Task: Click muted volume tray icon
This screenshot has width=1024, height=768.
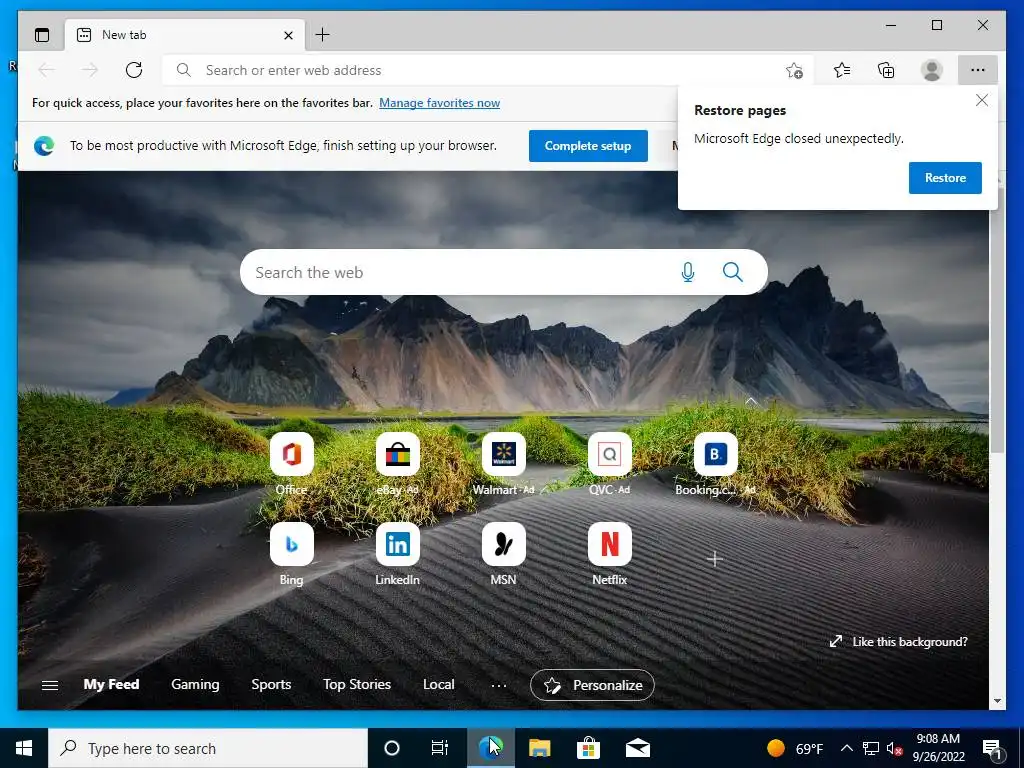Action: point(894,748)
